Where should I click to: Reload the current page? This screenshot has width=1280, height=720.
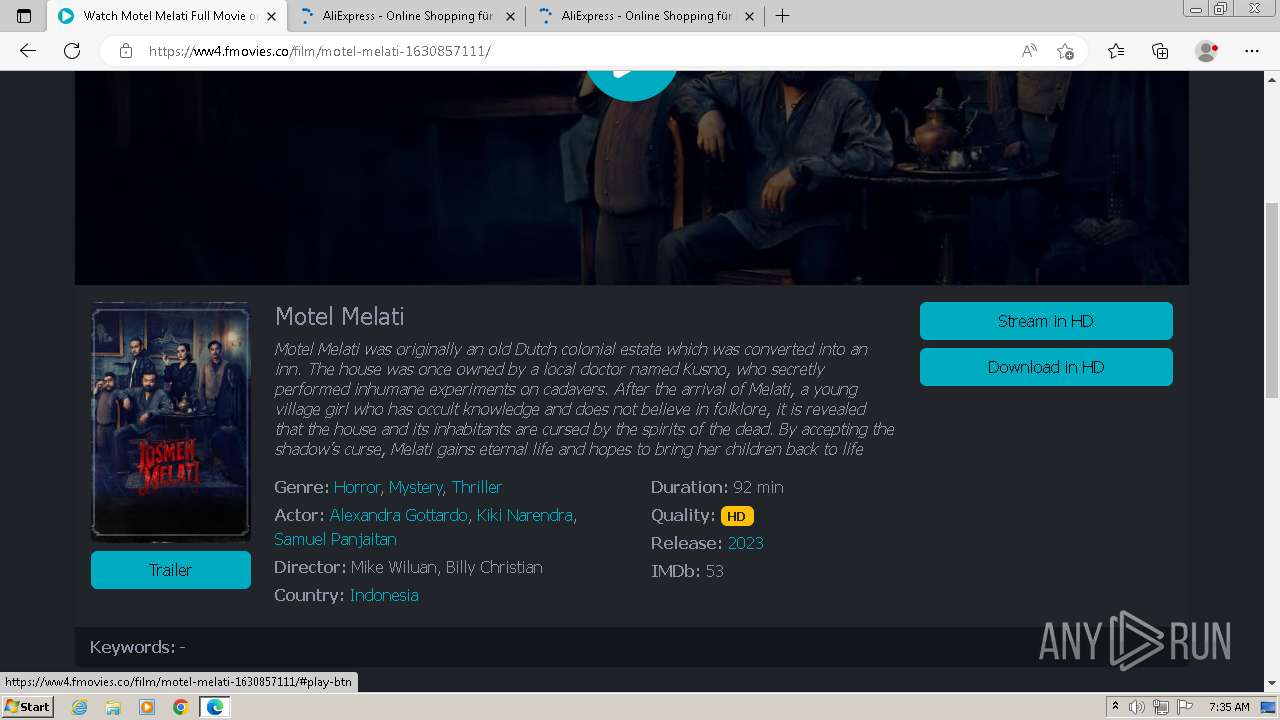pyautogui.click(x=72, y=51)
